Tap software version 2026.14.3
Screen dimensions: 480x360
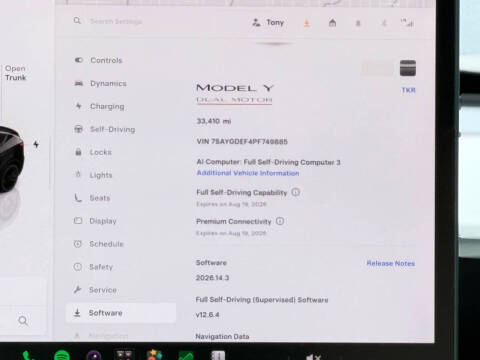(212, 278)
